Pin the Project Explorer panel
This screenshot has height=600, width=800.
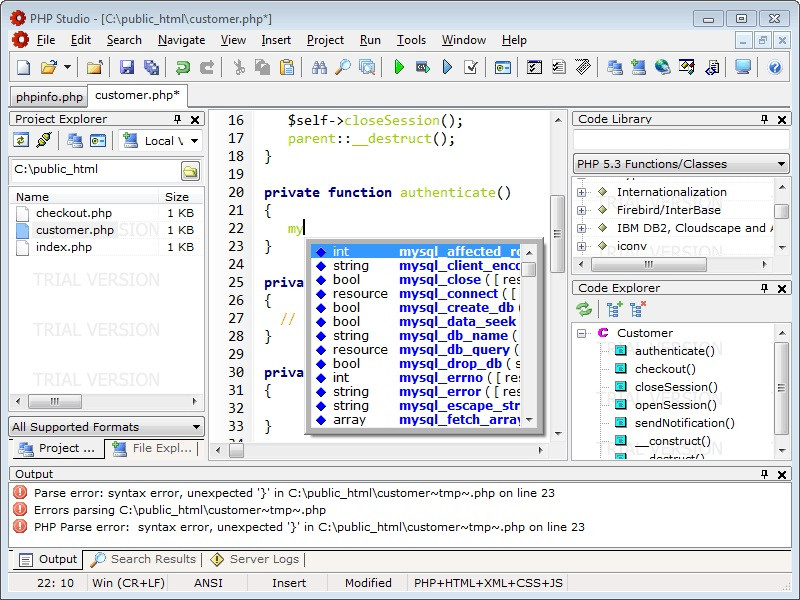click(178, 119)
